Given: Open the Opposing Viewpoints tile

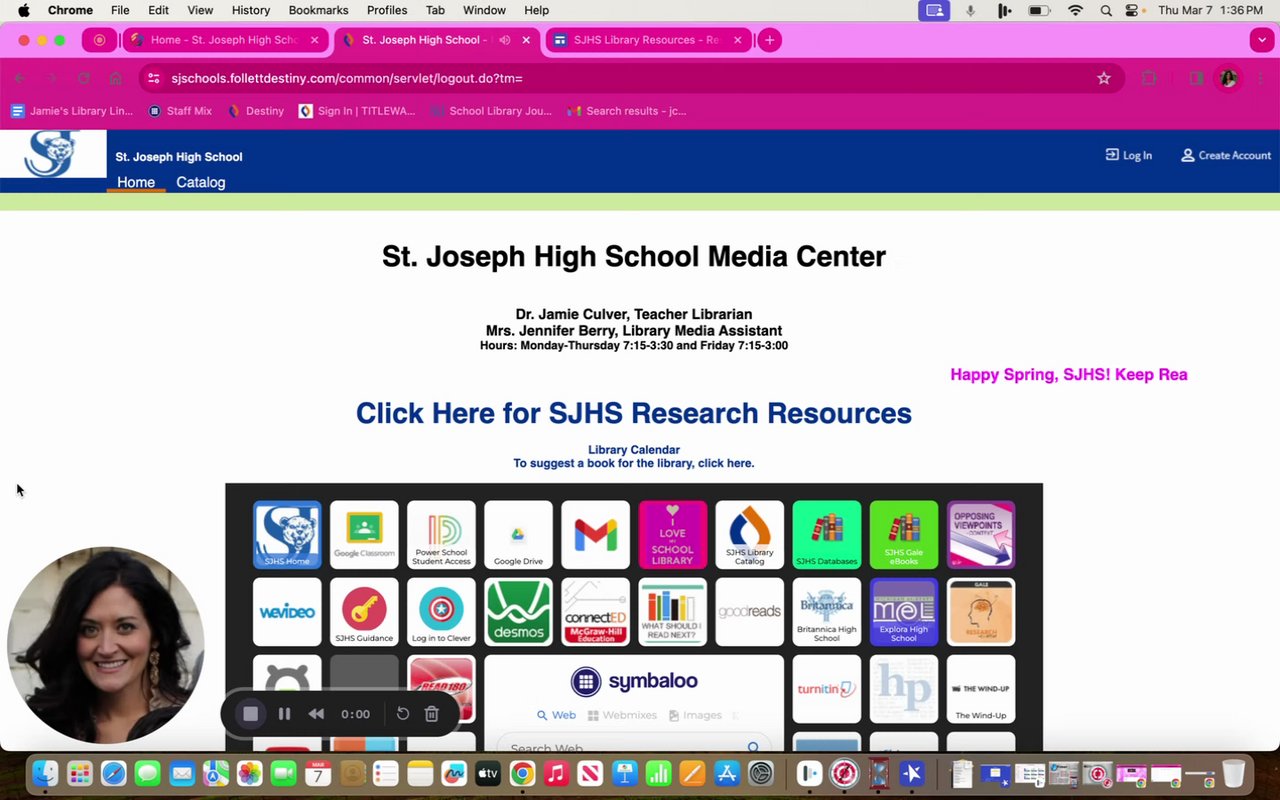Looking at the screenshot, I should pyautogui.click(x=980, y=535).
